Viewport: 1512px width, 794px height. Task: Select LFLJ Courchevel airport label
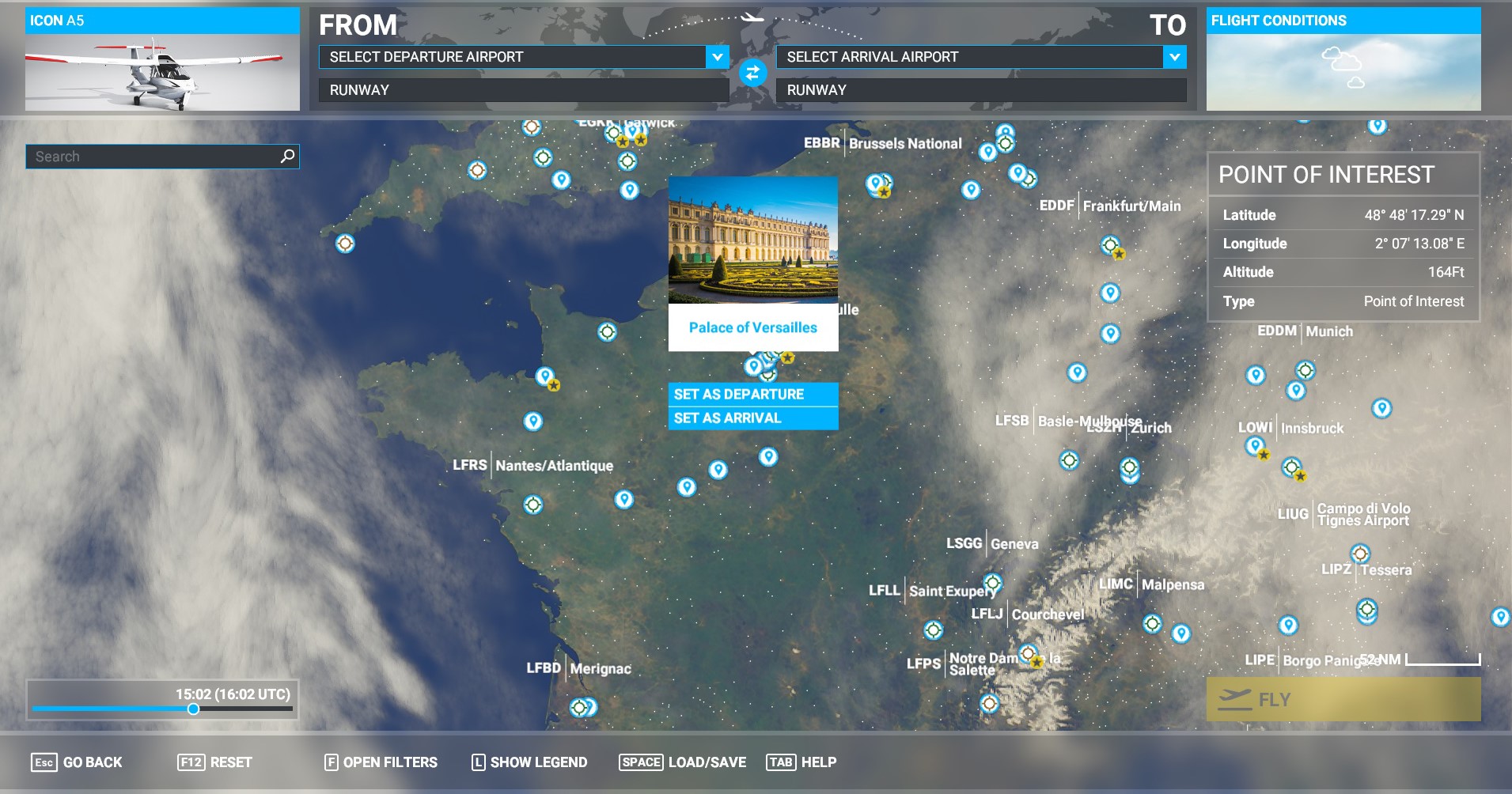1028,614
